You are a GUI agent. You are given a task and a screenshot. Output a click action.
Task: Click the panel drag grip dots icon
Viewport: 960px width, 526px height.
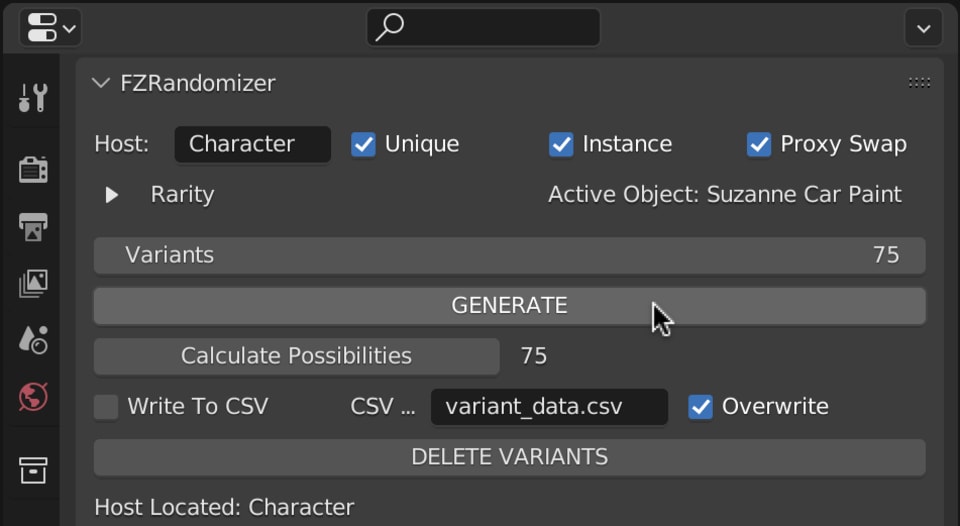tap(919, 83)
